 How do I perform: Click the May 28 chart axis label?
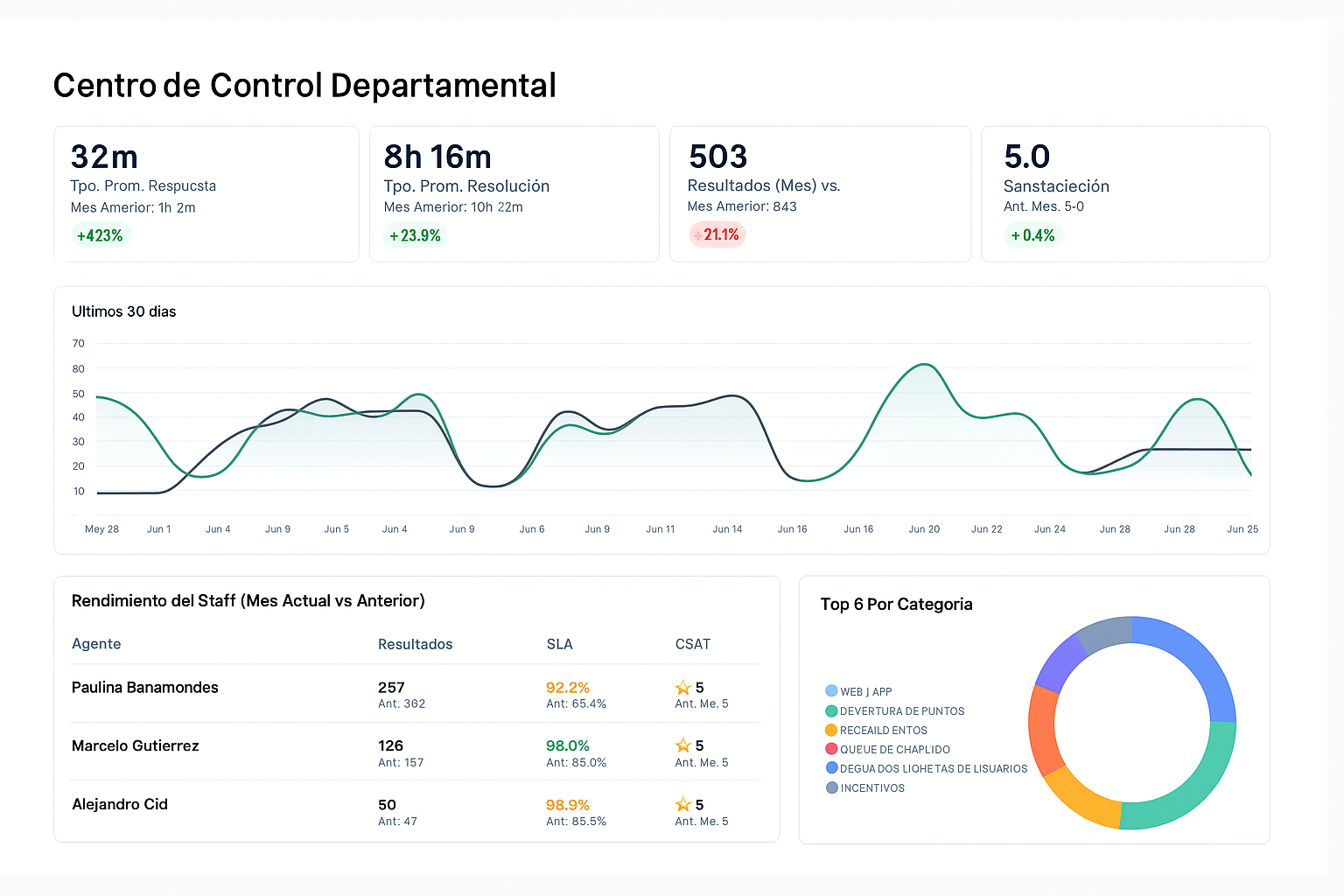coord(101,529)
